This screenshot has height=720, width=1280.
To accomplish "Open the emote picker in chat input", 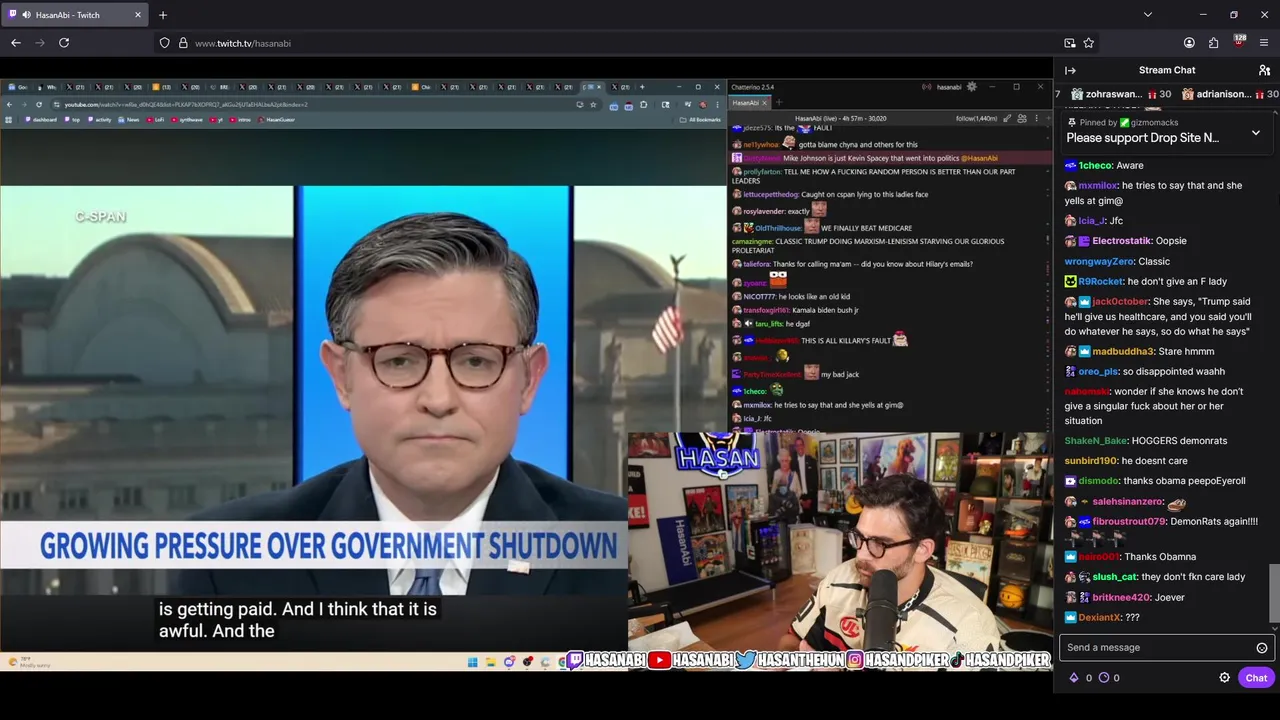I will (x=1262, y=648).
